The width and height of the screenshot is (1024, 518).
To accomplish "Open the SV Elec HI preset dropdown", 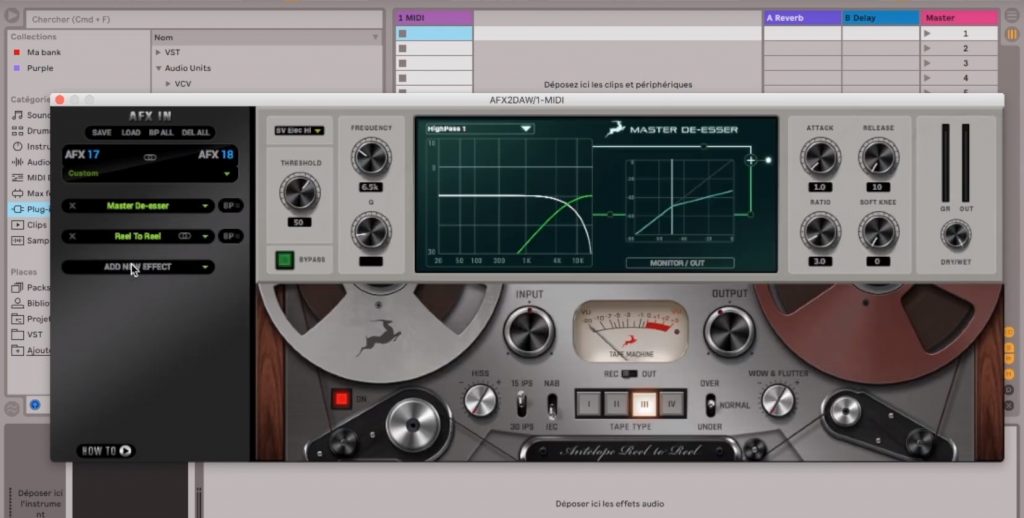I will tap(299, 131).
